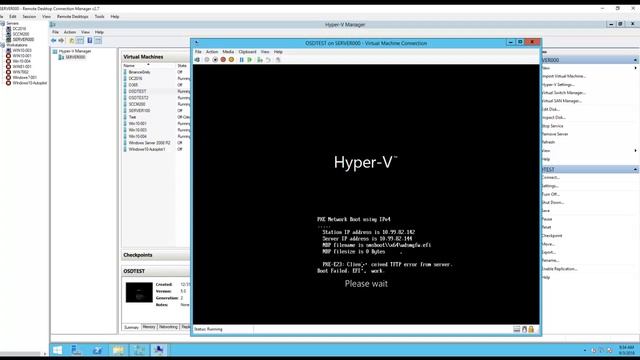Open the Action menu in VM Connection window
This screenshot has width=640, height=360.
(212, 52)
